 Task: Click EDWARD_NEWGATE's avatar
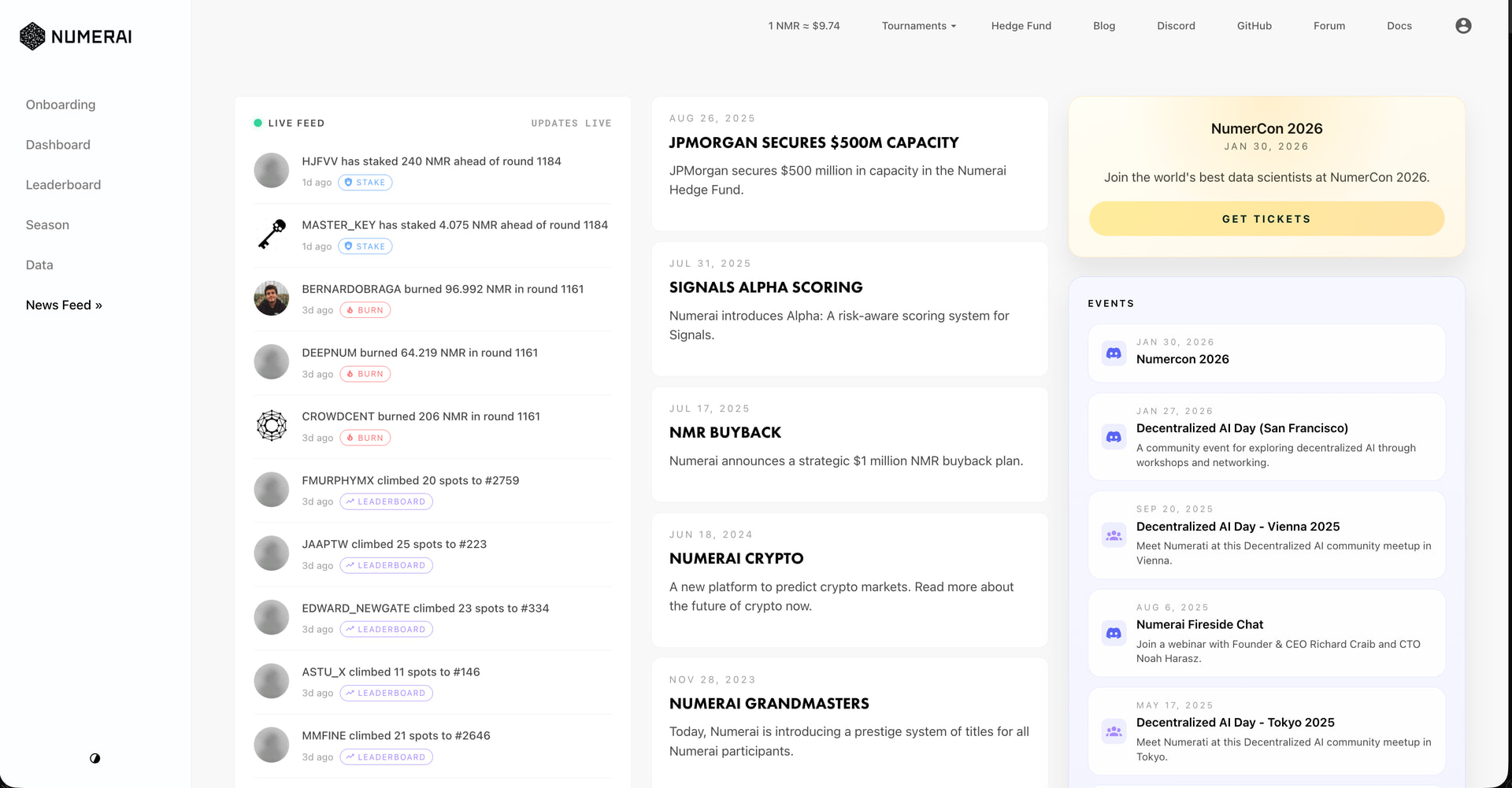pos(272,617)
